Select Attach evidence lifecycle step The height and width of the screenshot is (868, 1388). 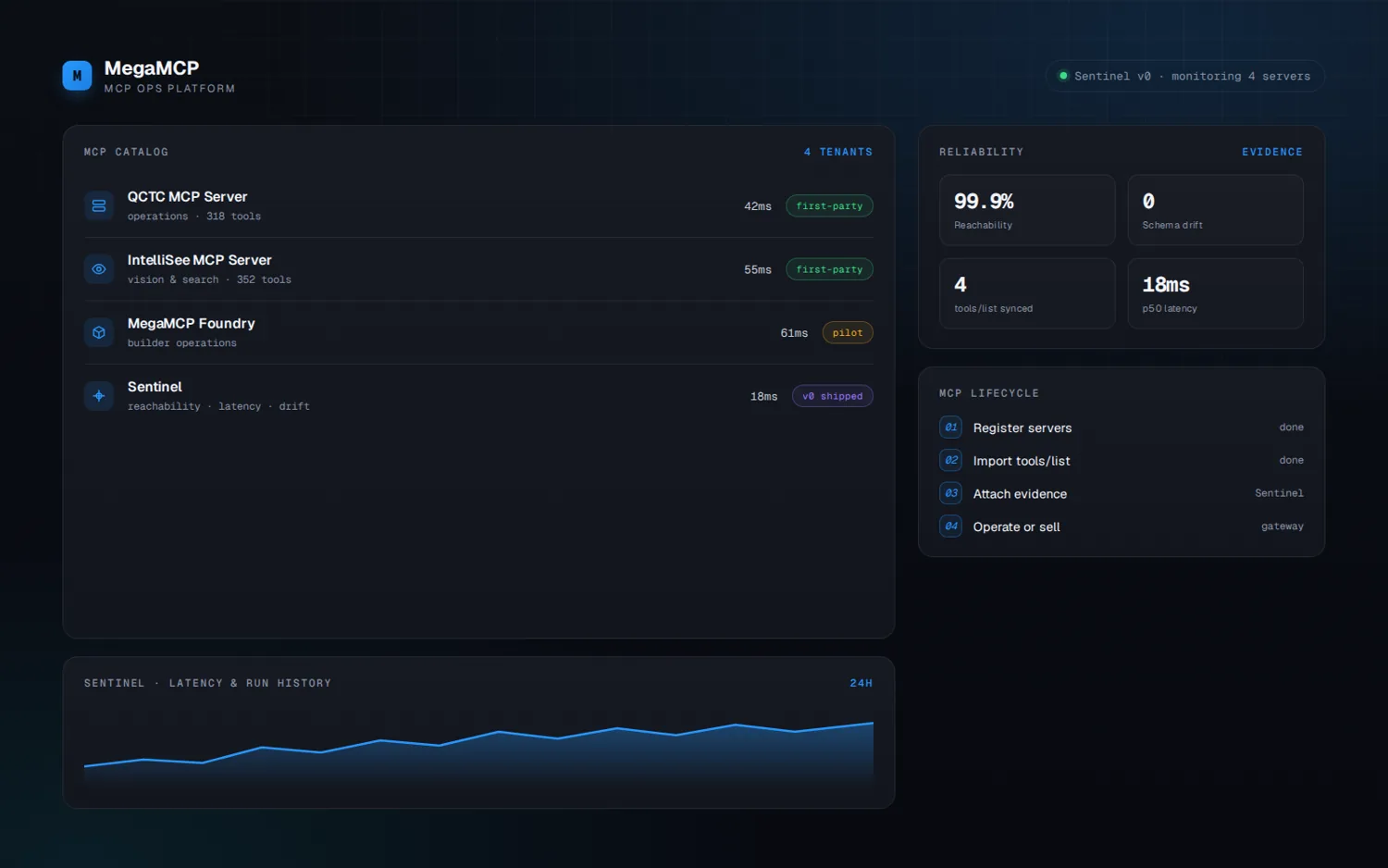pos(1122,493)
